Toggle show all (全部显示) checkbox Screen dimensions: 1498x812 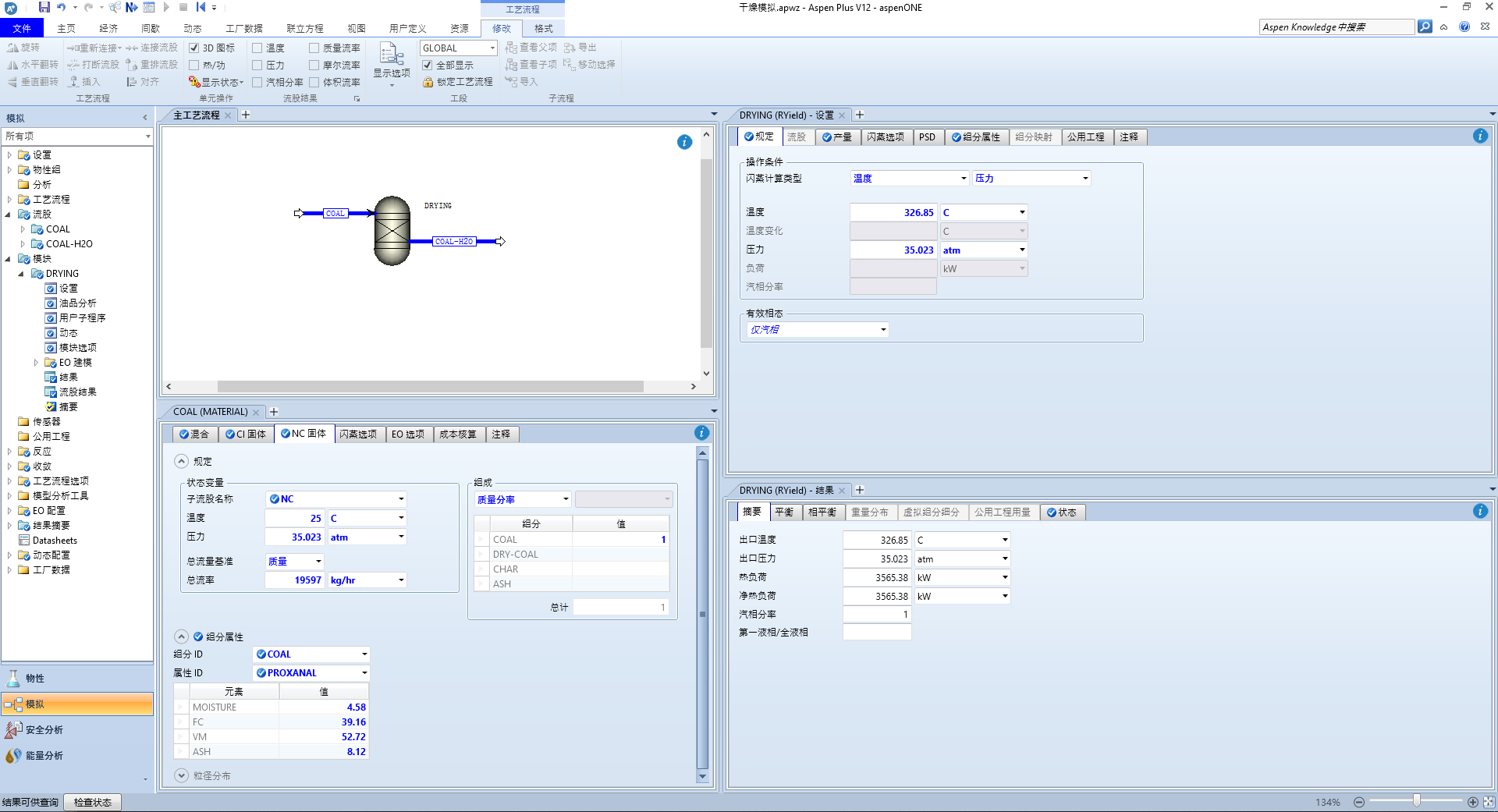click(x=428, y=65)
